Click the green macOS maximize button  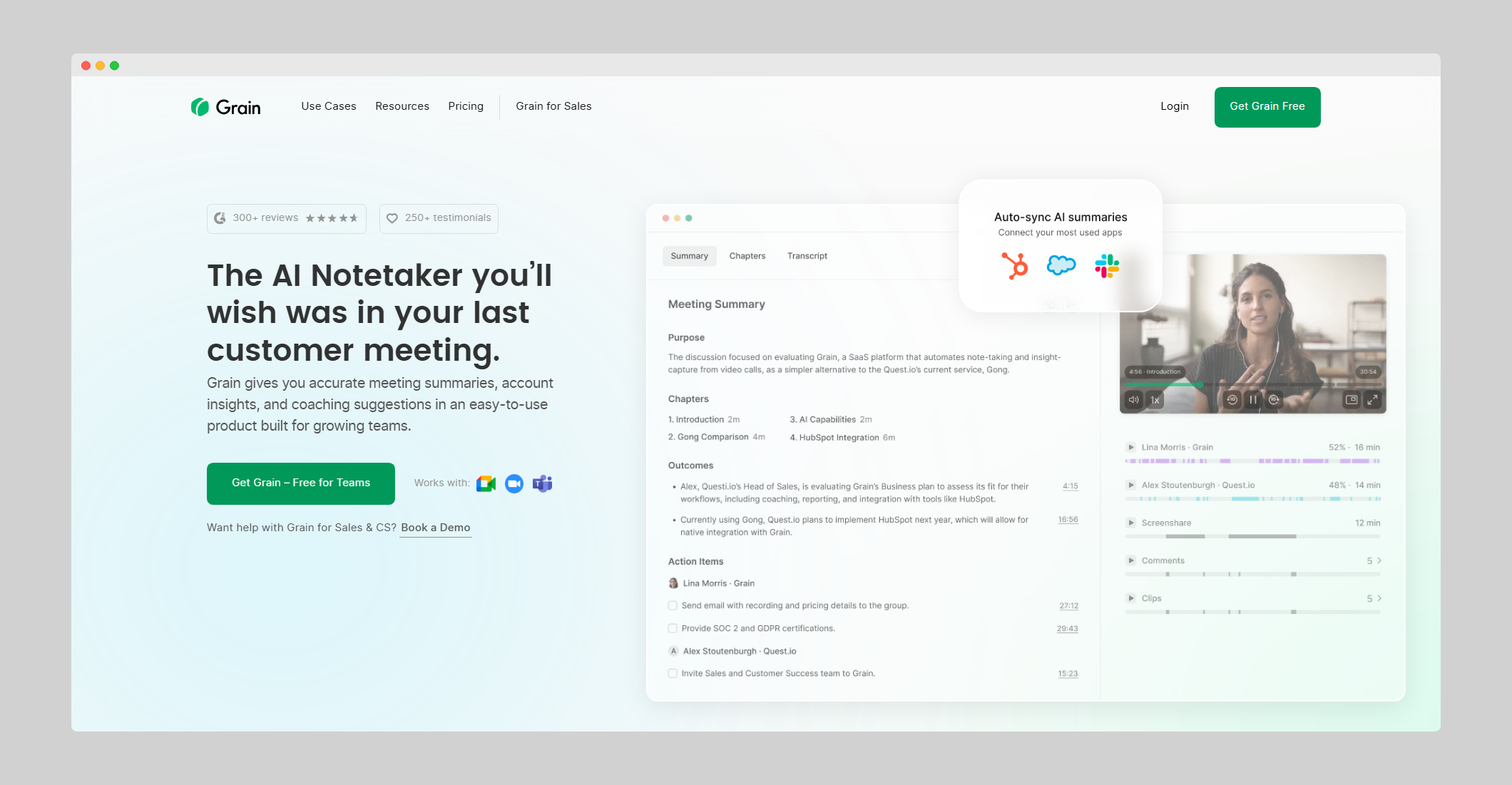[x=114, y=66]
